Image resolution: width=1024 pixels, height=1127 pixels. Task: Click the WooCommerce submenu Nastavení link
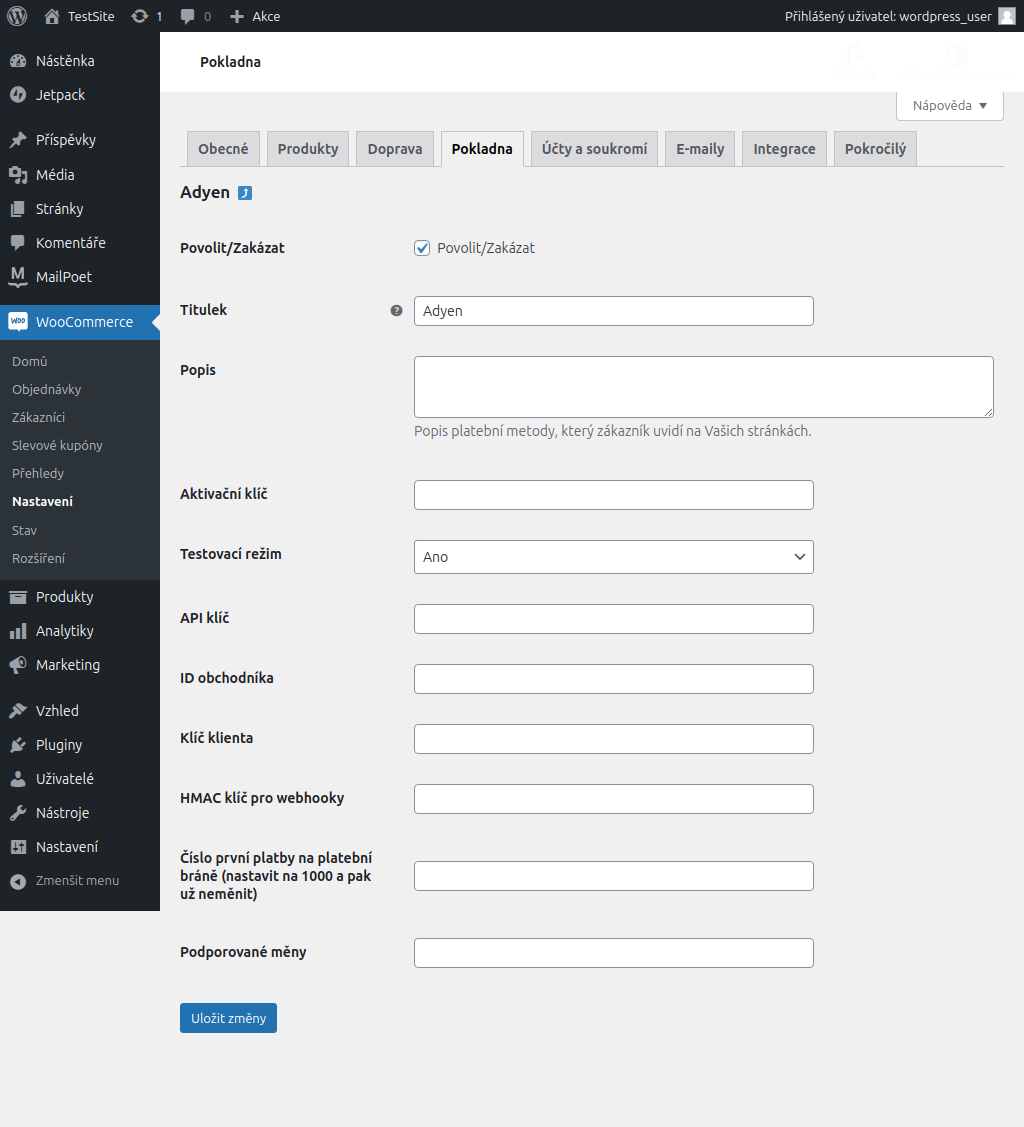tap(42, 502)
